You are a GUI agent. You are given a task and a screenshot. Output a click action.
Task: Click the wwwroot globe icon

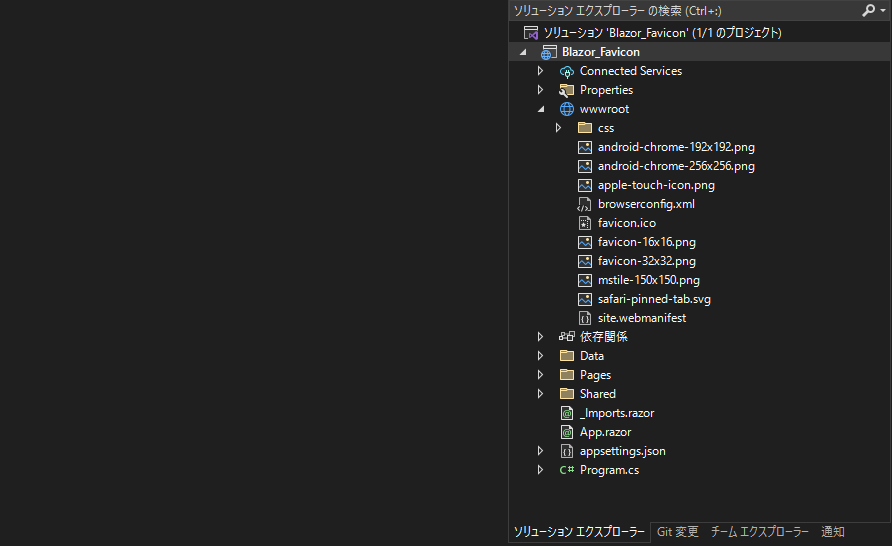pos(567,109)
